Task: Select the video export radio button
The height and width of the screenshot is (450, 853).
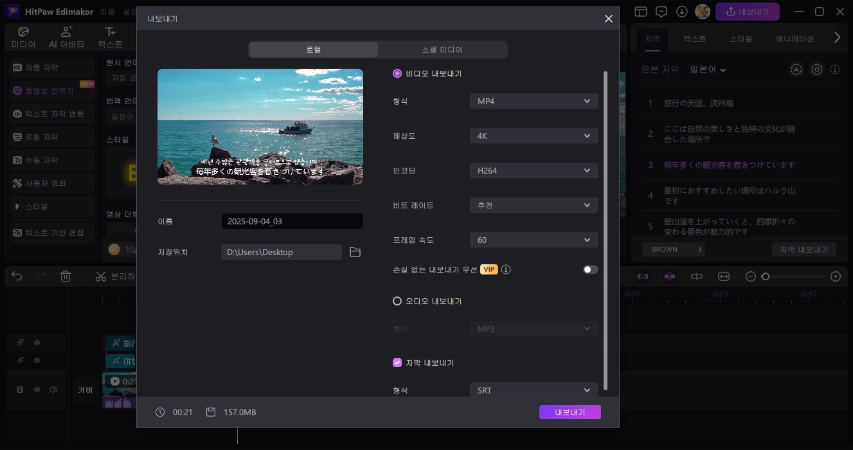Action: tap(397, 73)
